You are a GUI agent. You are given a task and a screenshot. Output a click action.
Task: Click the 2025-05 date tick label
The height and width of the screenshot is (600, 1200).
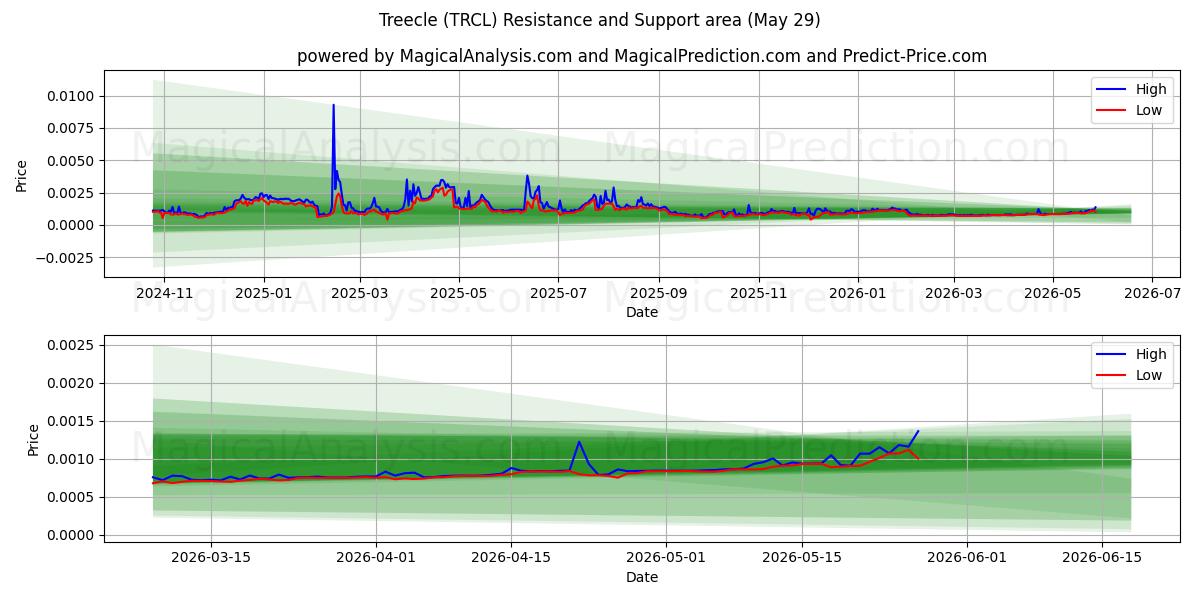459,292
